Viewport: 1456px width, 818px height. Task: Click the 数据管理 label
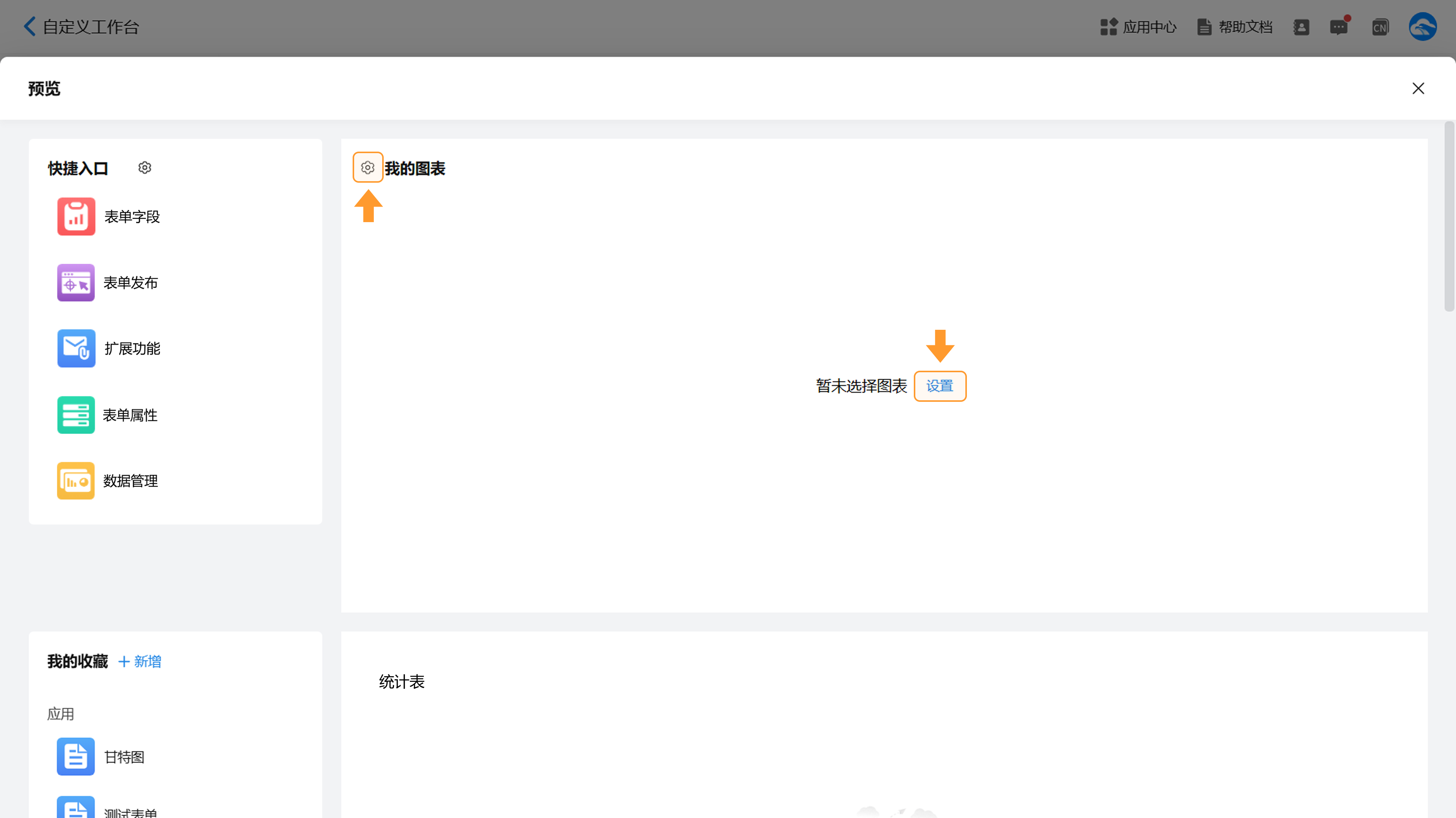130,481
